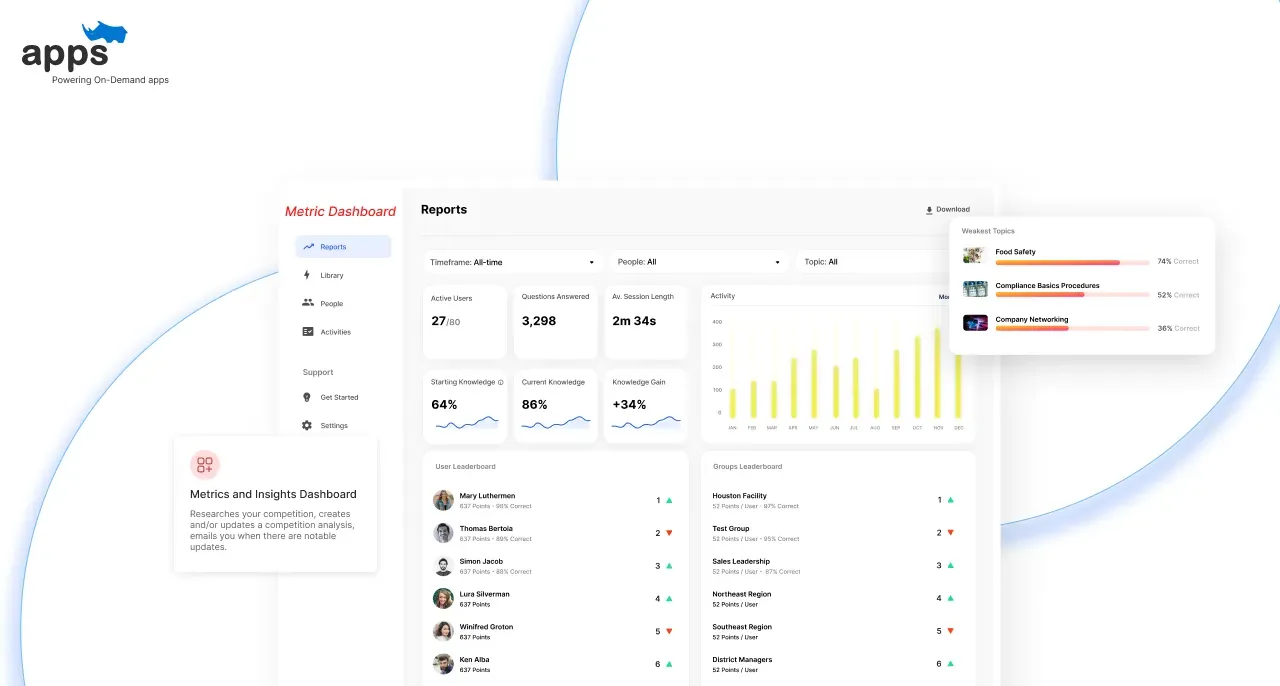
Task: Click the up arrow for Northeast Region
Action: [950, 598]
